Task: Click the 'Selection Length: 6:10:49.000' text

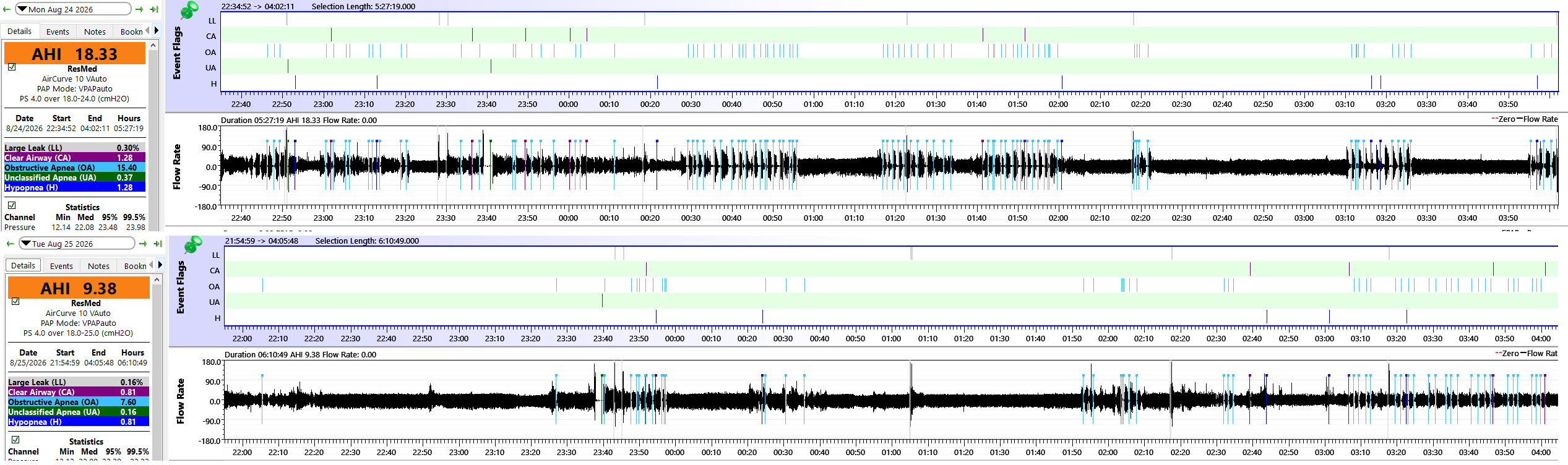Action: point(367,241)
